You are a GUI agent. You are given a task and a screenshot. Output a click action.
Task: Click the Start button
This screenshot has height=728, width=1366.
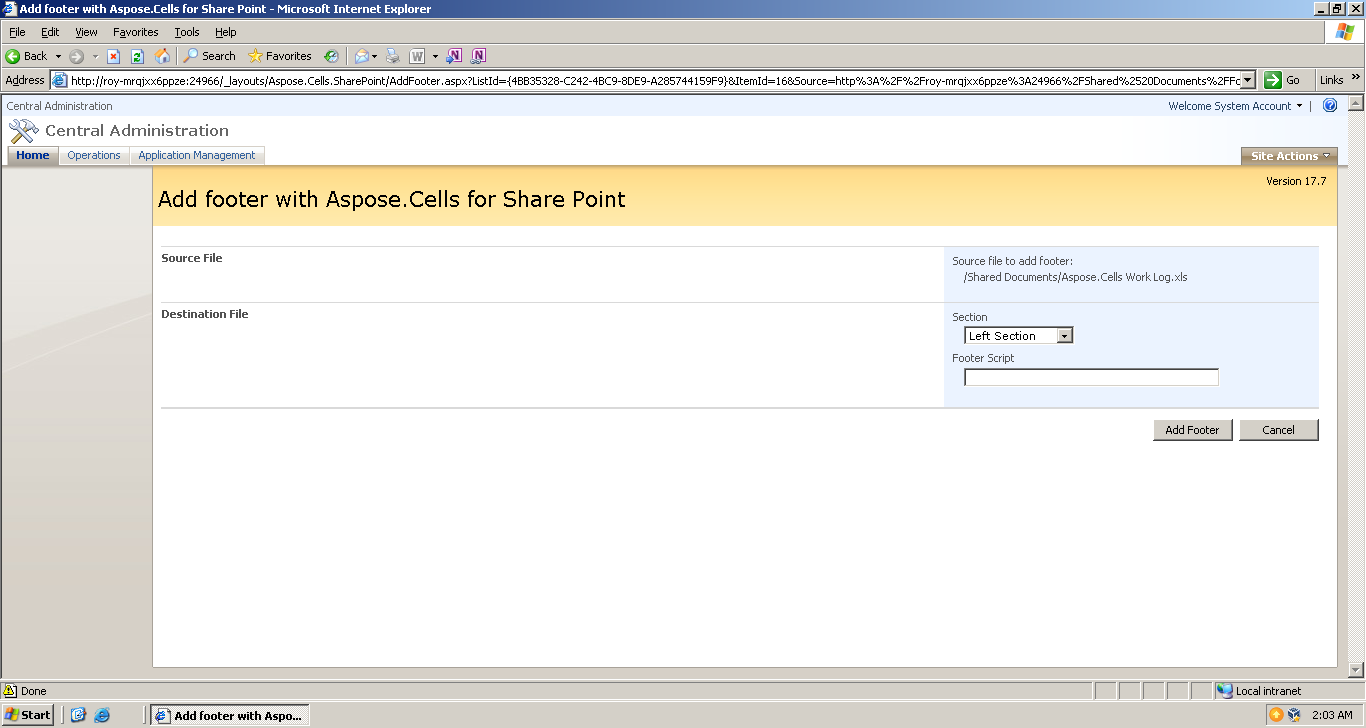tap(28, 715)
